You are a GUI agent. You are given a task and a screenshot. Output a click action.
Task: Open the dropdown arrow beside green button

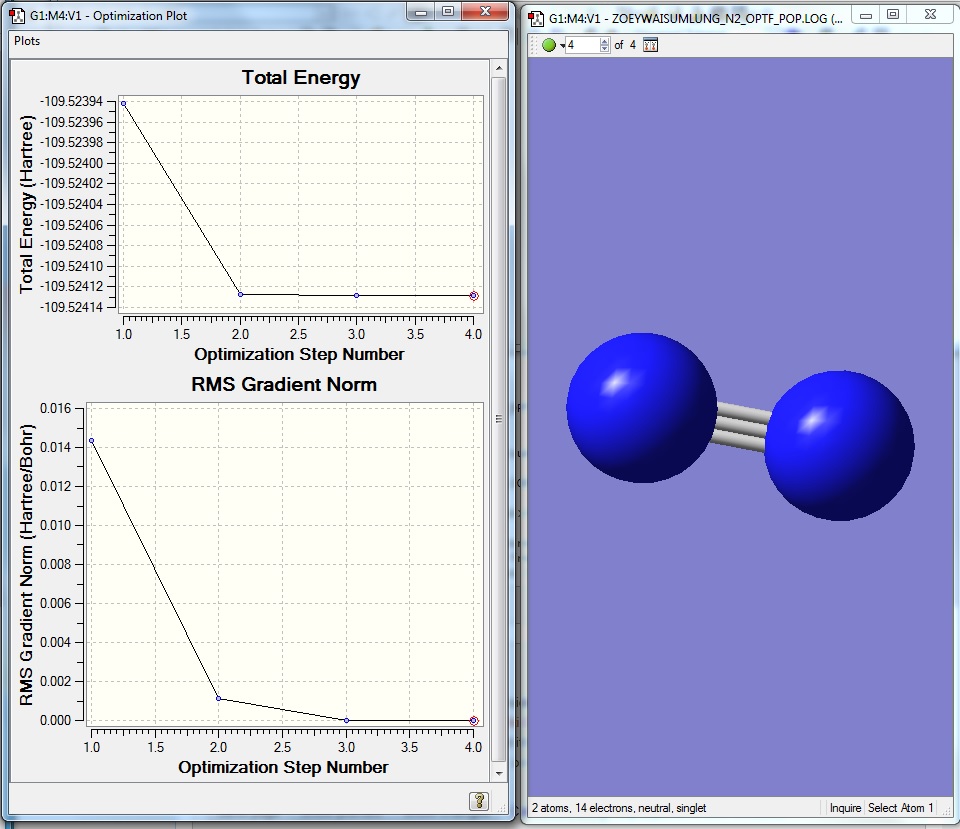pyautogui.click(x=562, y=46)
